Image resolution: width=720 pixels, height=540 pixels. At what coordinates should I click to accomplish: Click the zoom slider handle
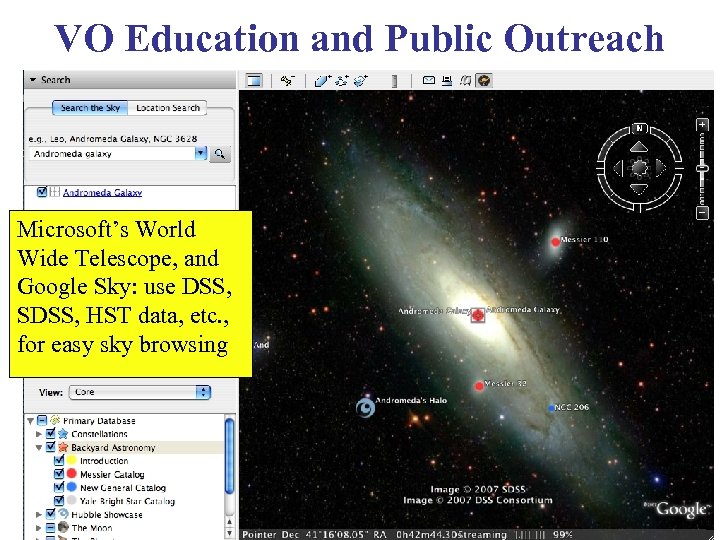[702, 168]
